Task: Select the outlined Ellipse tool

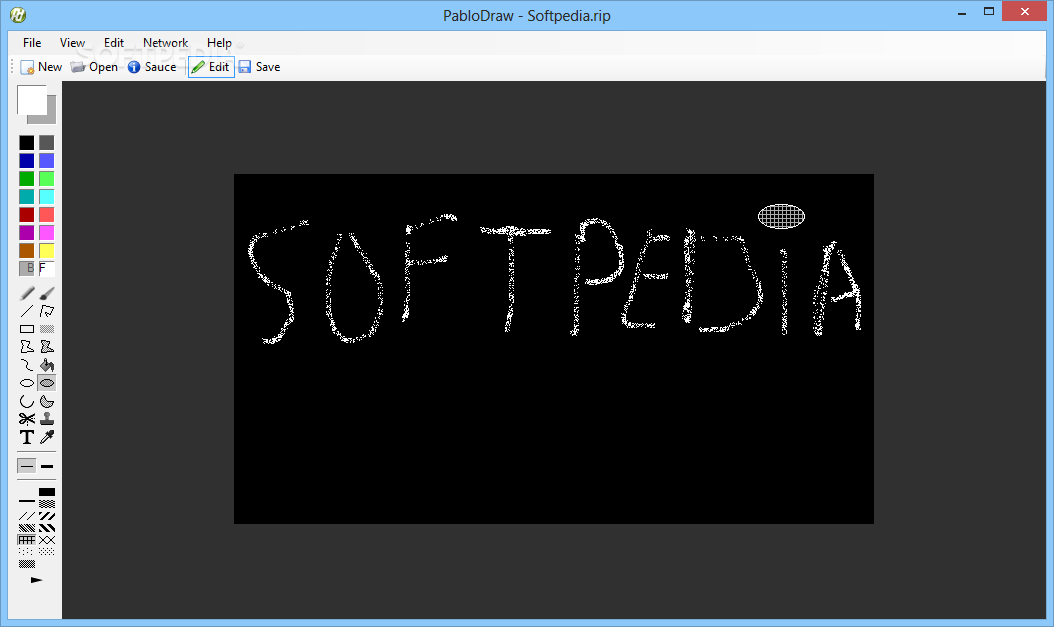Action: click(27, 383)
